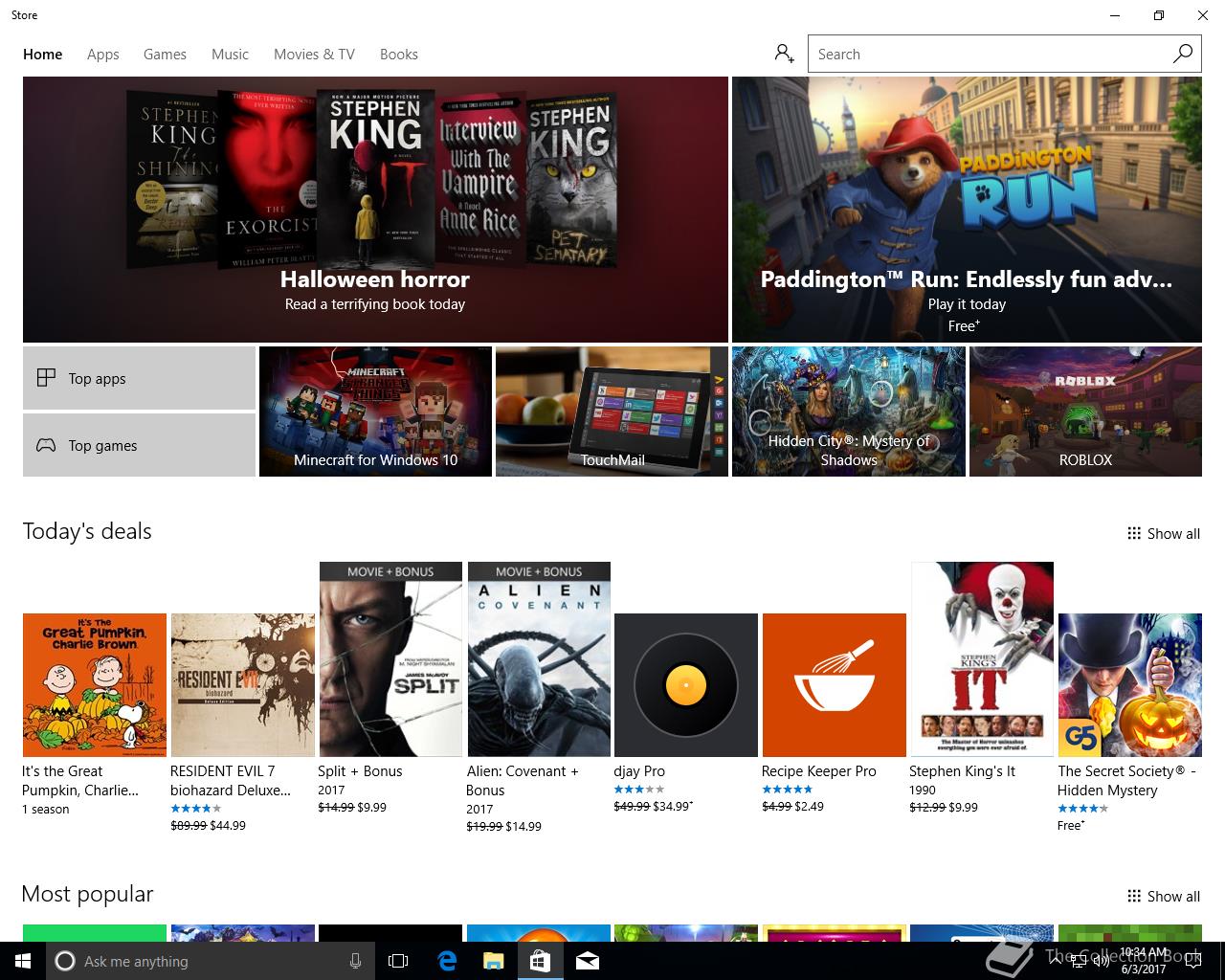The height and width of the screenshot is (980, 1225).
Task: Show all of Today's deals
Action: pyautogui.click(x=1164, y=534)
